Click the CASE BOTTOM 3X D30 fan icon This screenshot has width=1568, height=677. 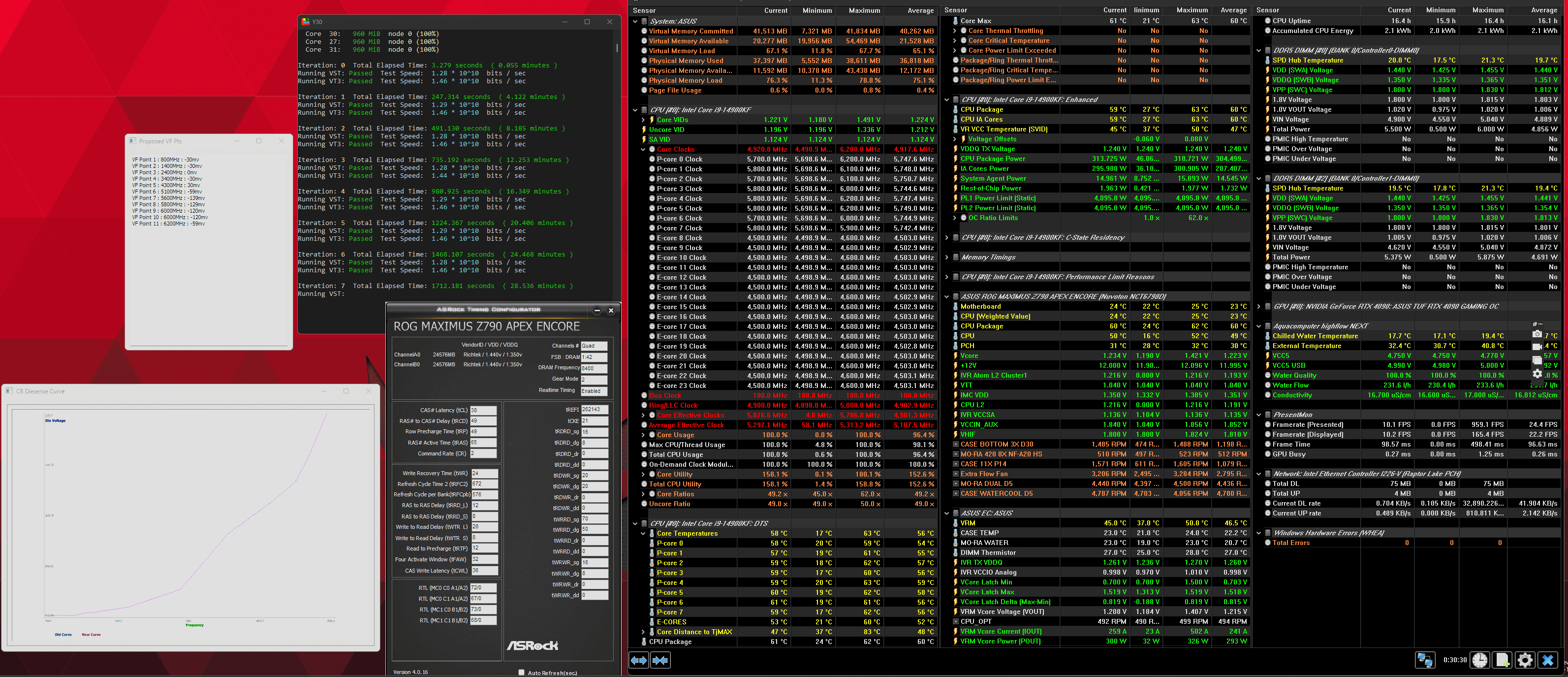tap(956, 445)
